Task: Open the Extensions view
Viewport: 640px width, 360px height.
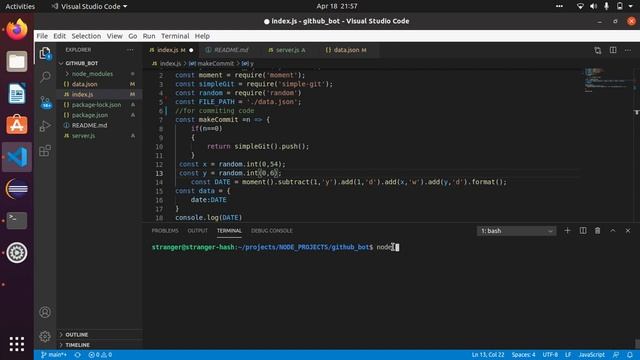Action: (45, 151)
